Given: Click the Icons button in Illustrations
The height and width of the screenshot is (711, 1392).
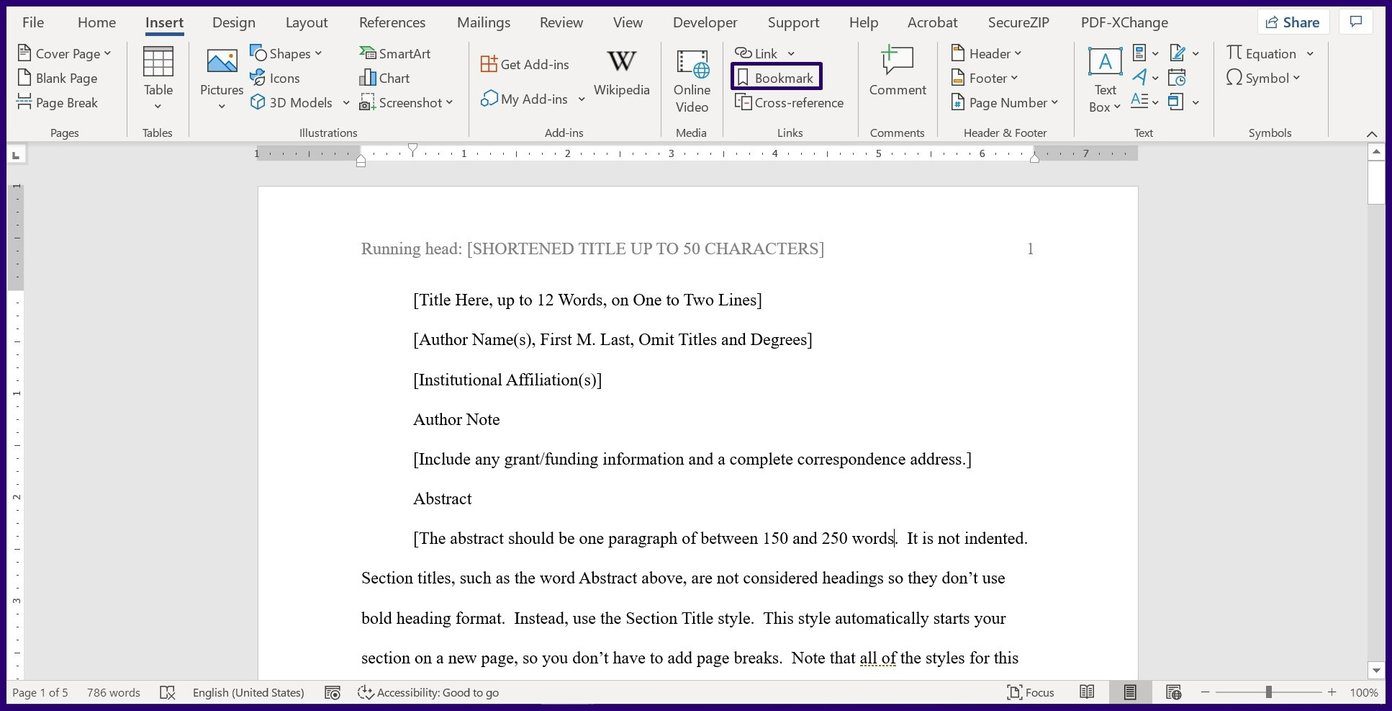Looking at the screenshot, I should (x=275, y=78).
